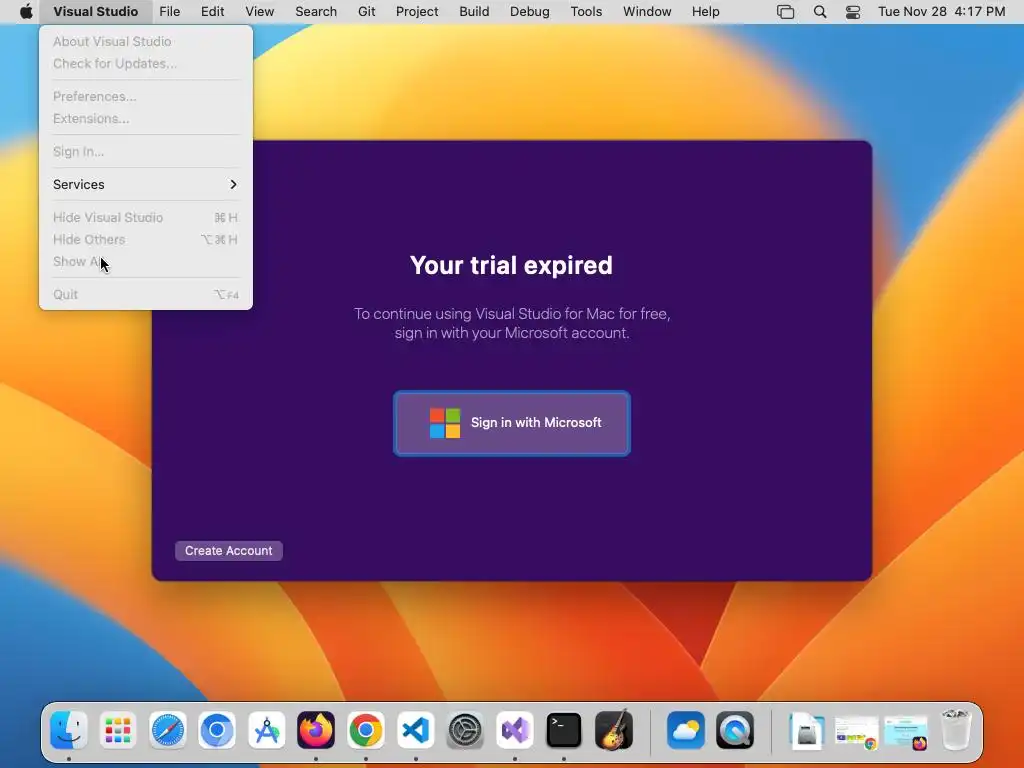
Task: Open the disk document item in Dock
Action: pyautogui.click(x=807, y=730)
